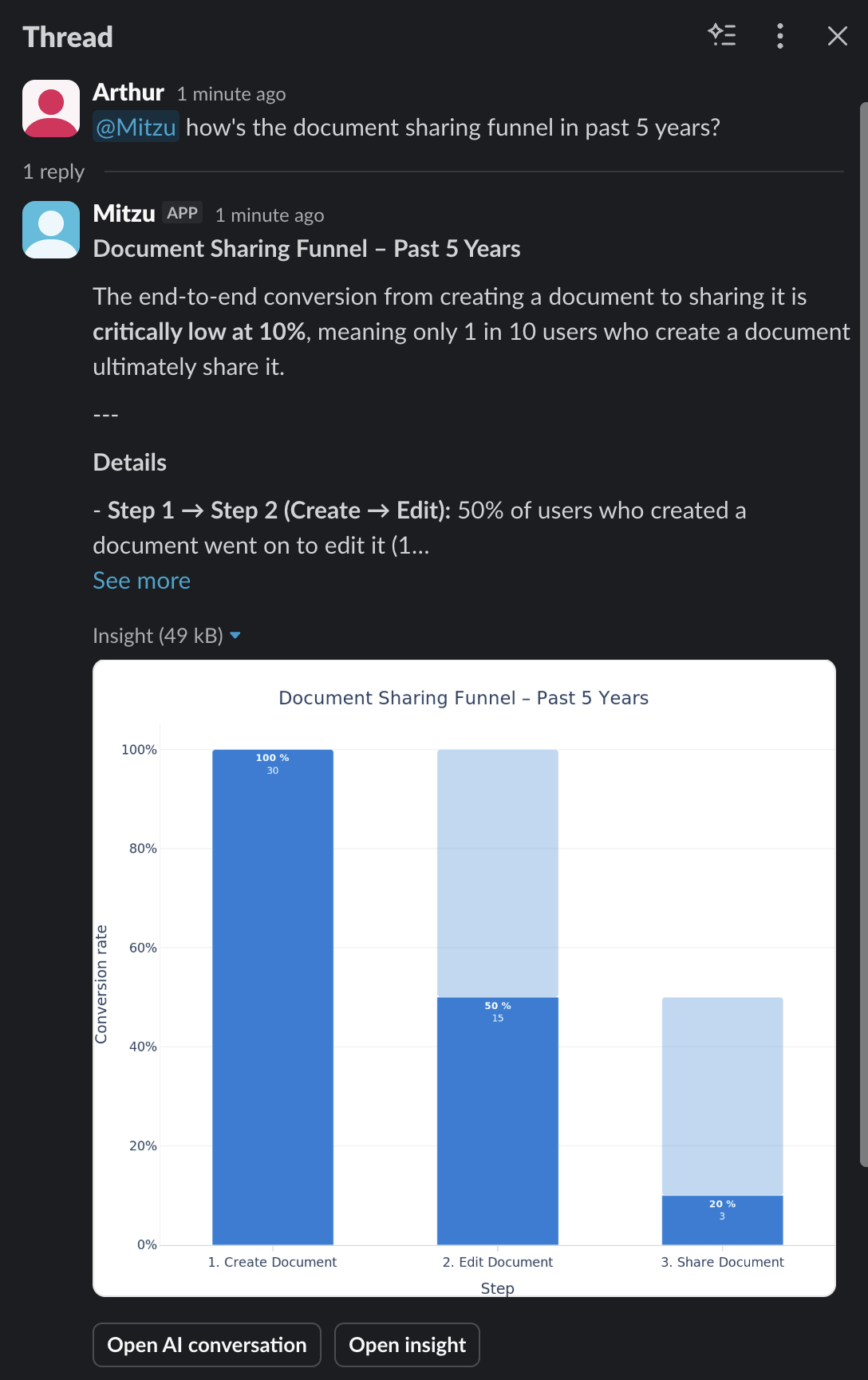868x1380 pixels.
Task: Click the Edit Document 50% bar
Action: click(x=496, y=1117)
